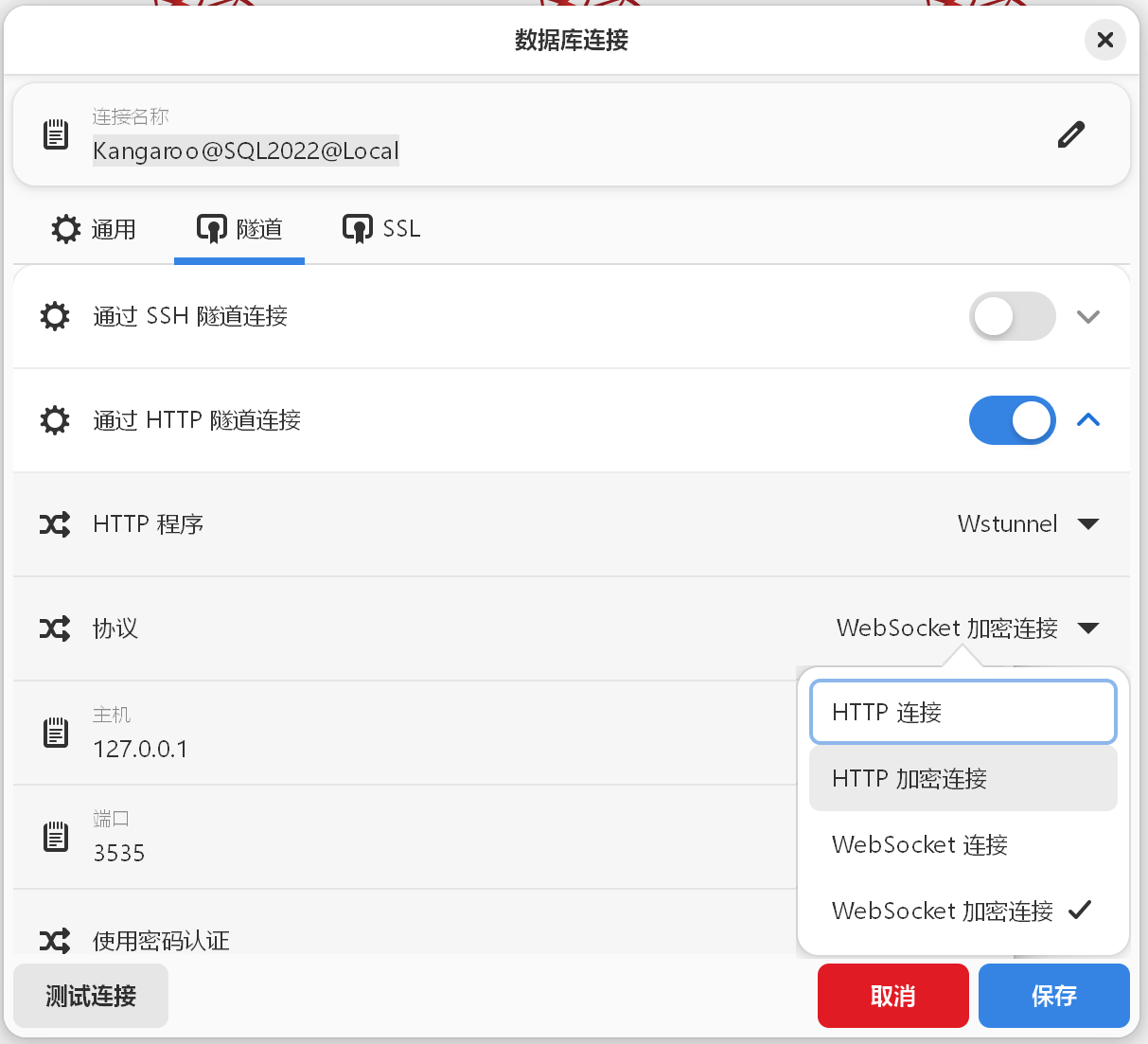Select WebSocket 连接 from the protocol list
Viewport: 1148px width, 1044px height.
click(x=916, y=844)
